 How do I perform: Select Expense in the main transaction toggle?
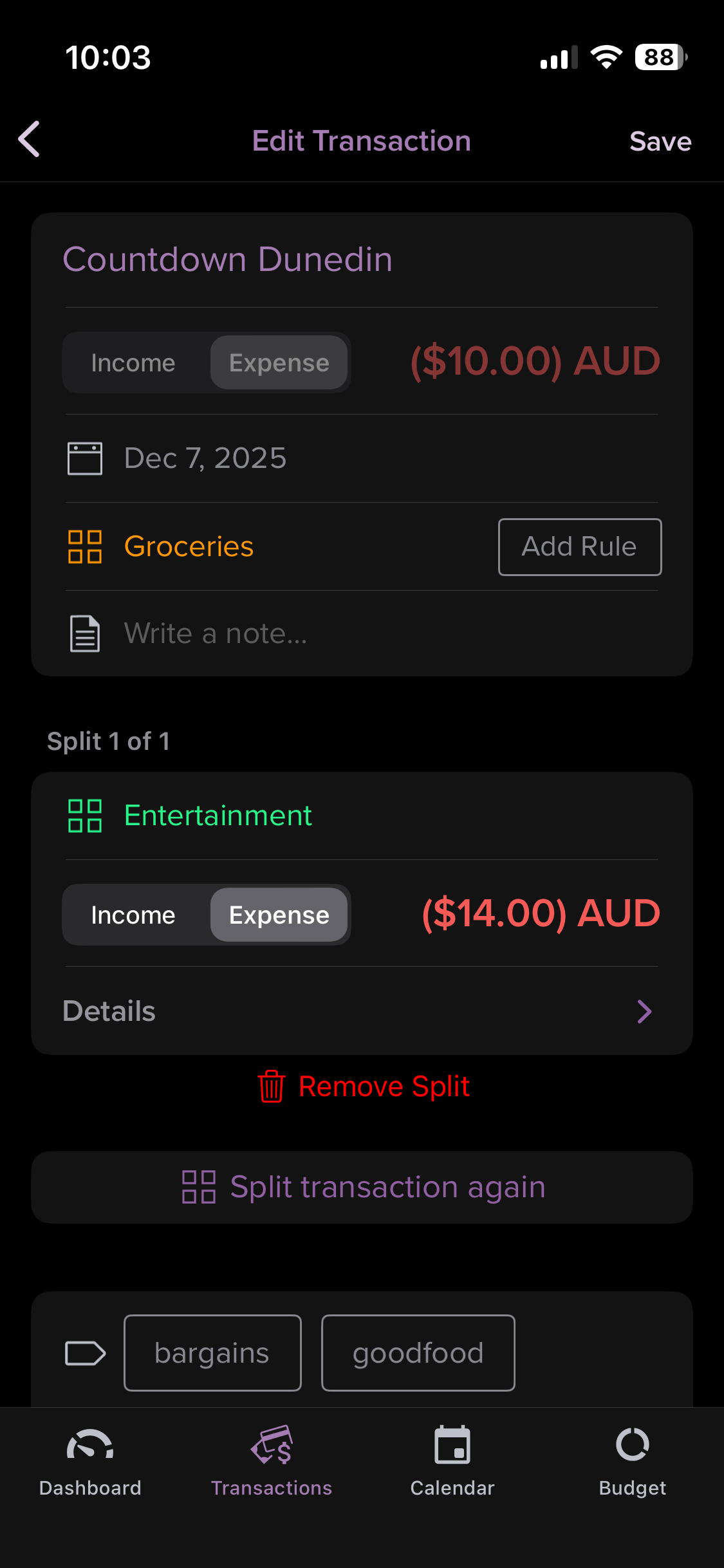[279, 363]
